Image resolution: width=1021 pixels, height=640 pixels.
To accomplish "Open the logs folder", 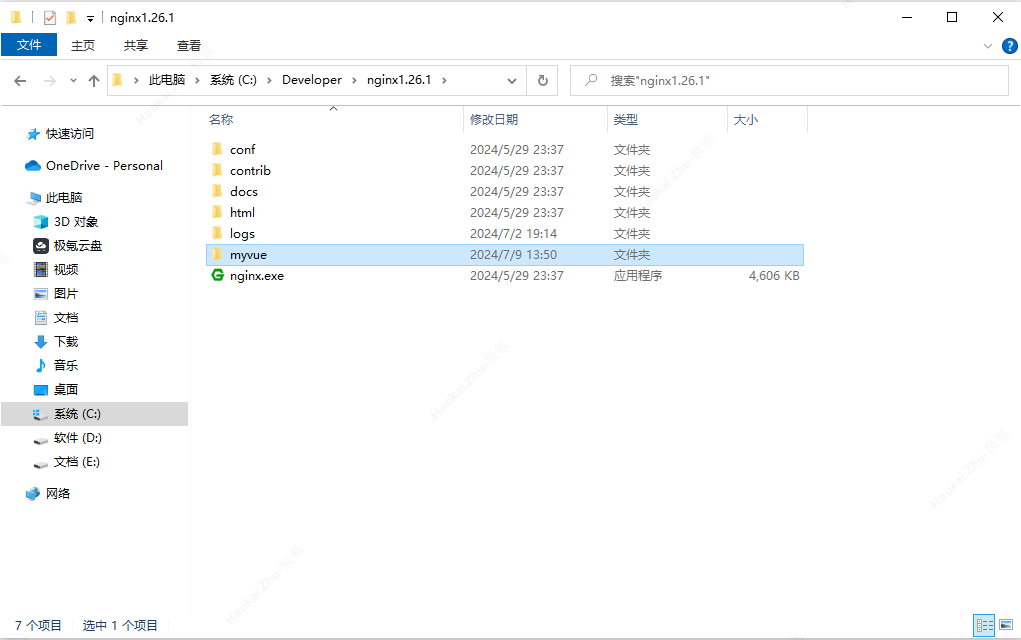I will tap(240, 233).
